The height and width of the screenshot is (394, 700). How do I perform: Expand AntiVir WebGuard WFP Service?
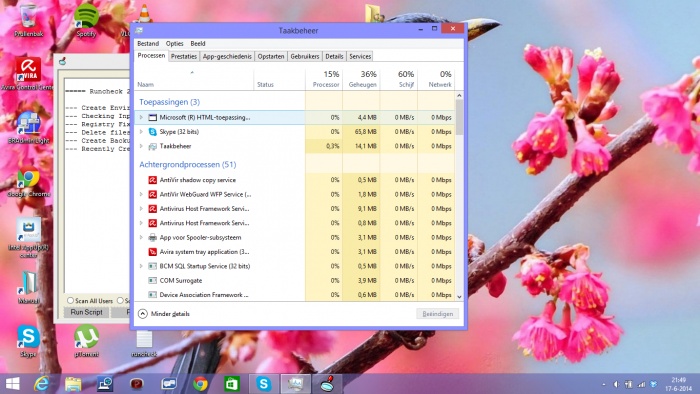[x=141, y=194]
